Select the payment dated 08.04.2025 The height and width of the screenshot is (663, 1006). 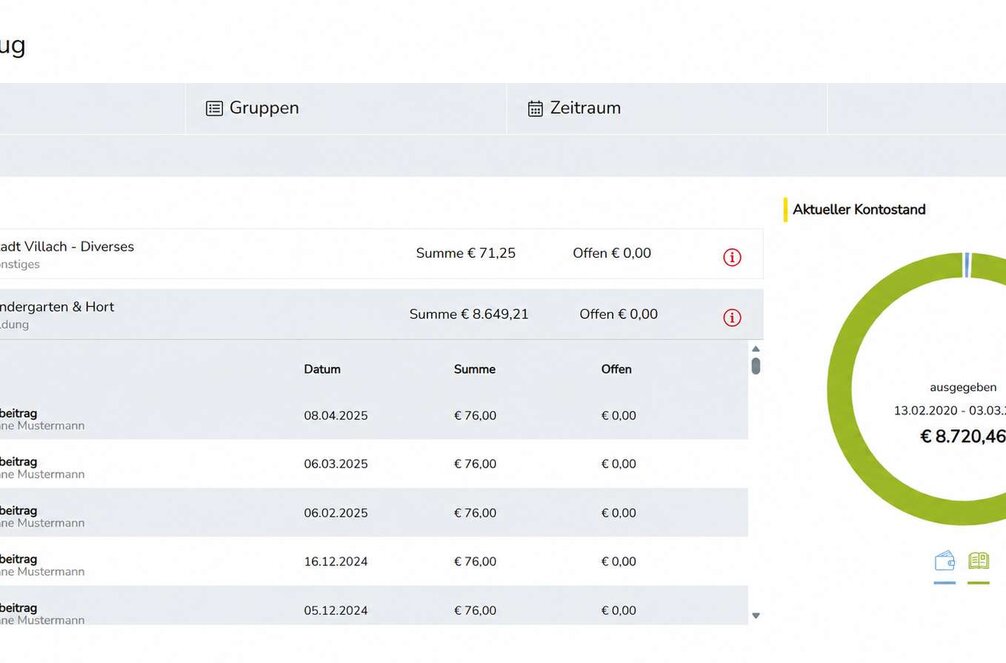click(374, 415)
